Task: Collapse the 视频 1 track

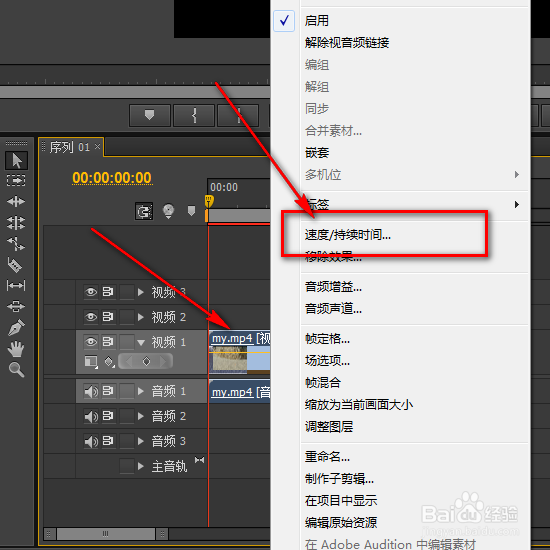Action: 141,342
